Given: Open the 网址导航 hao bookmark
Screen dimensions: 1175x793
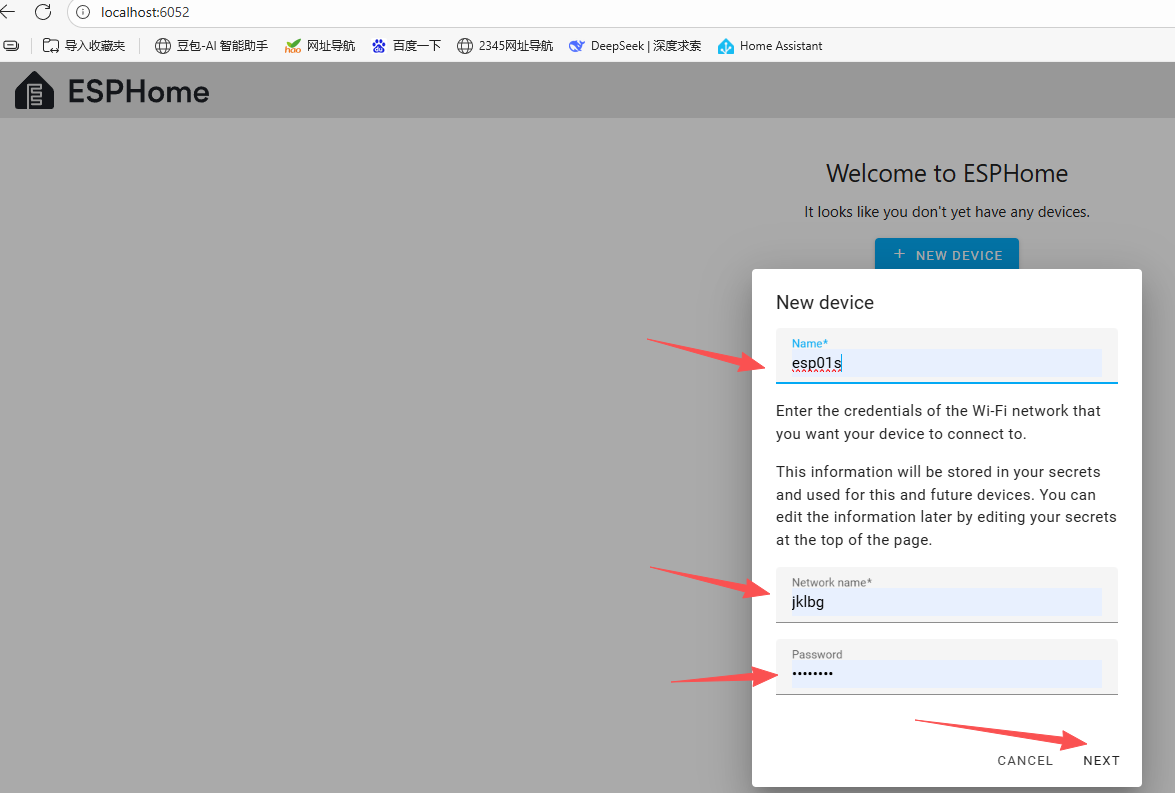Looking at the screenshot, I should 320,46.
